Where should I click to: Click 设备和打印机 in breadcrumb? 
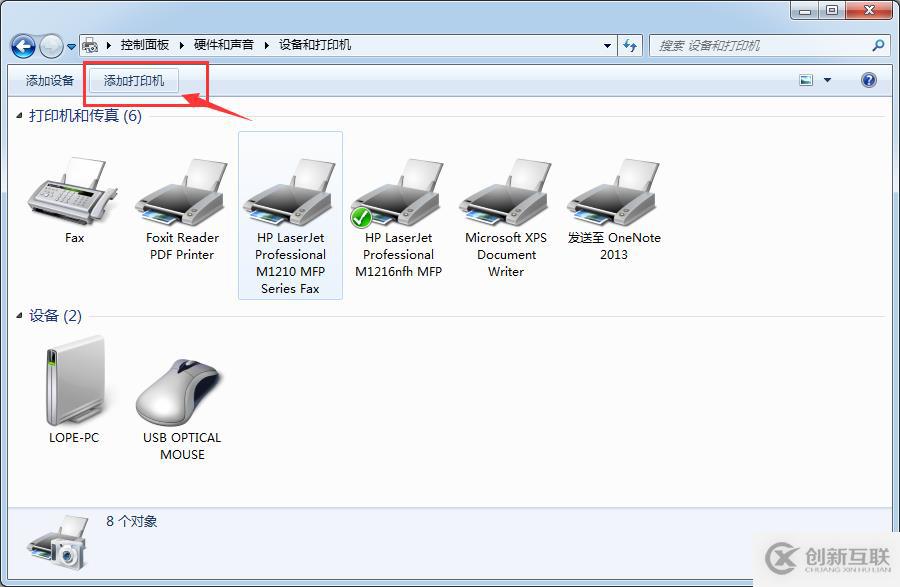point(315,45)
